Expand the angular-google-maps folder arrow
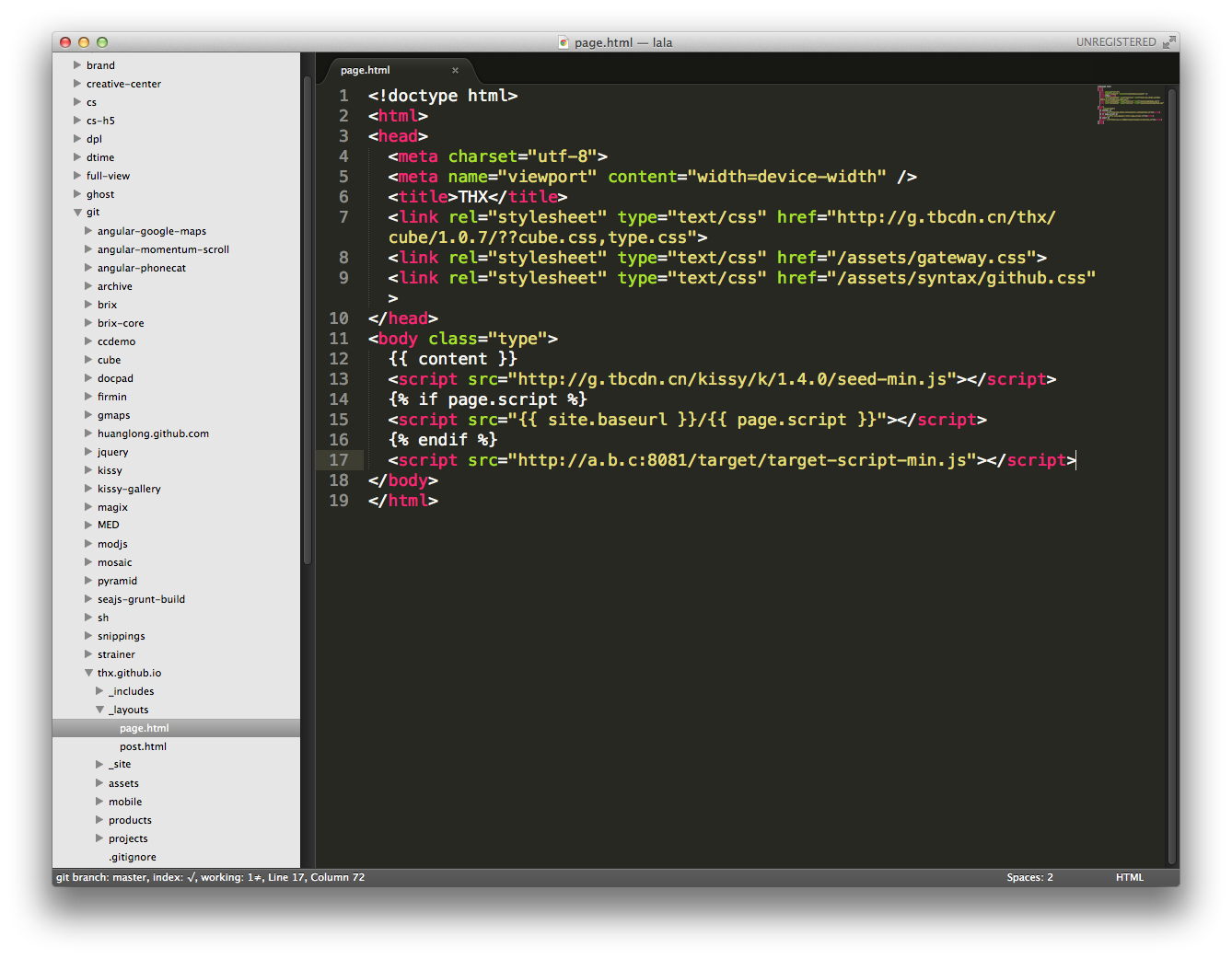 [x=88, y=231]
